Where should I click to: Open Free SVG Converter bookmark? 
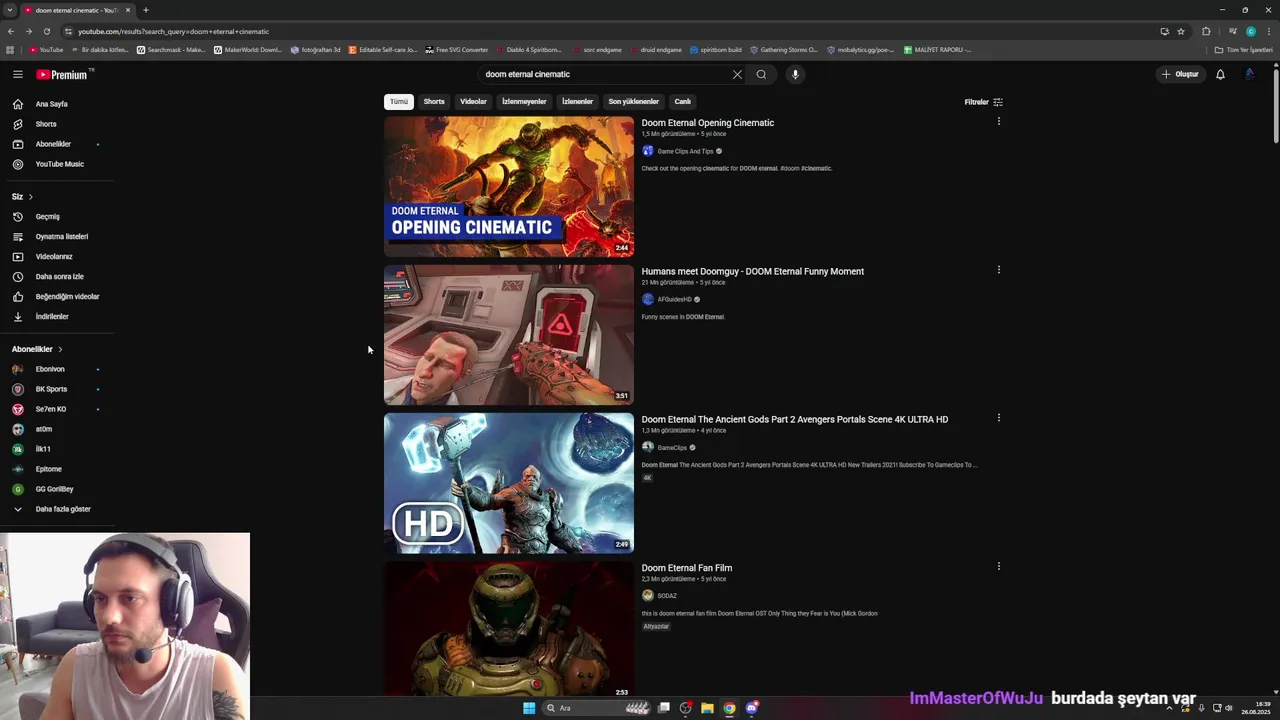pyautogui.click(x=456, y=49)
